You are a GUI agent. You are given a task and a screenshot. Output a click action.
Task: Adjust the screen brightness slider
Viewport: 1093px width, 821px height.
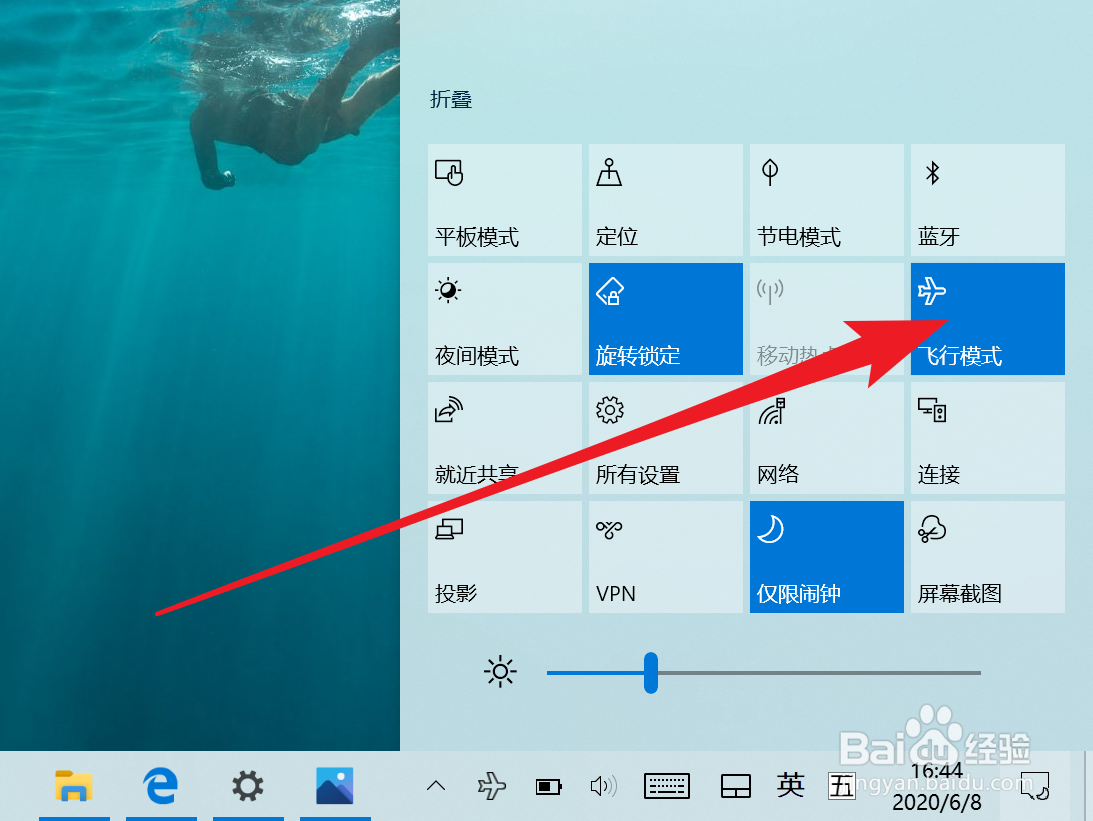(x=652, y=672)
